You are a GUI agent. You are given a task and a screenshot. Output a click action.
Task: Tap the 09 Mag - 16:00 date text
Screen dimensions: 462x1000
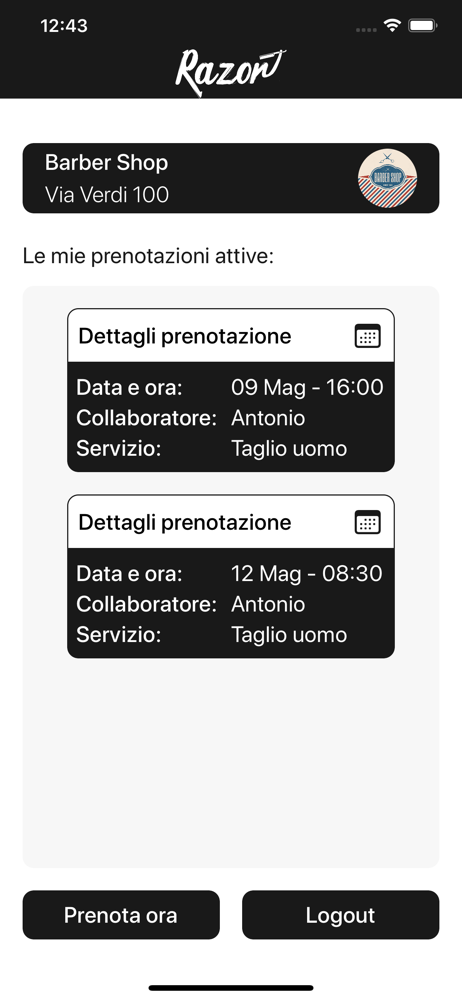click(307, 387)
